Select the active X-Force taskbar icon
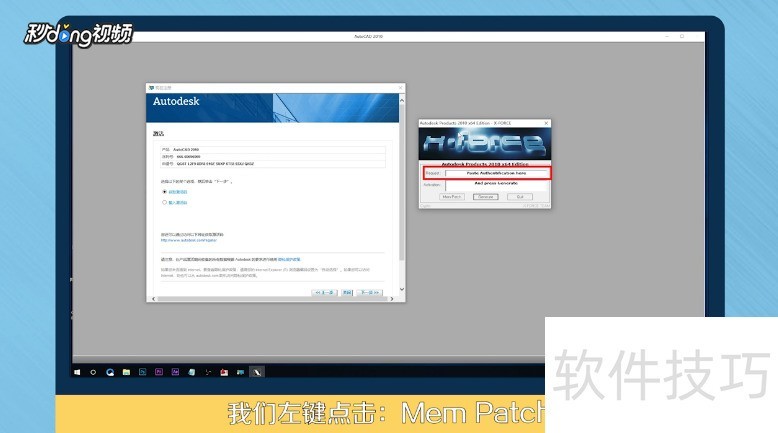Viewport: 778px width, 433px height. pos(257,372)
